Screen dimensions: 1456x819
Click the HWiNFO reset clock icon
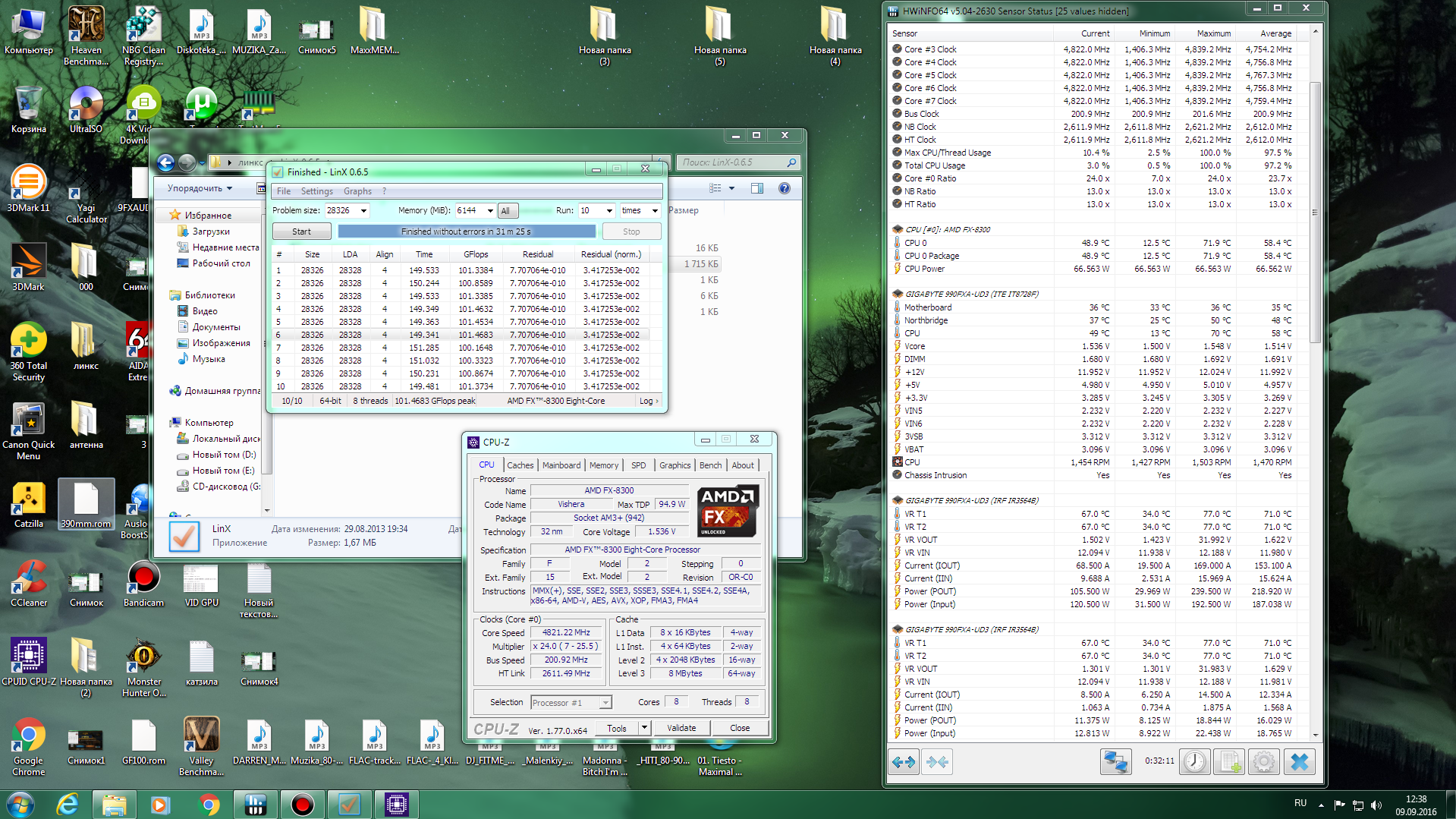tap(1194, 761)
